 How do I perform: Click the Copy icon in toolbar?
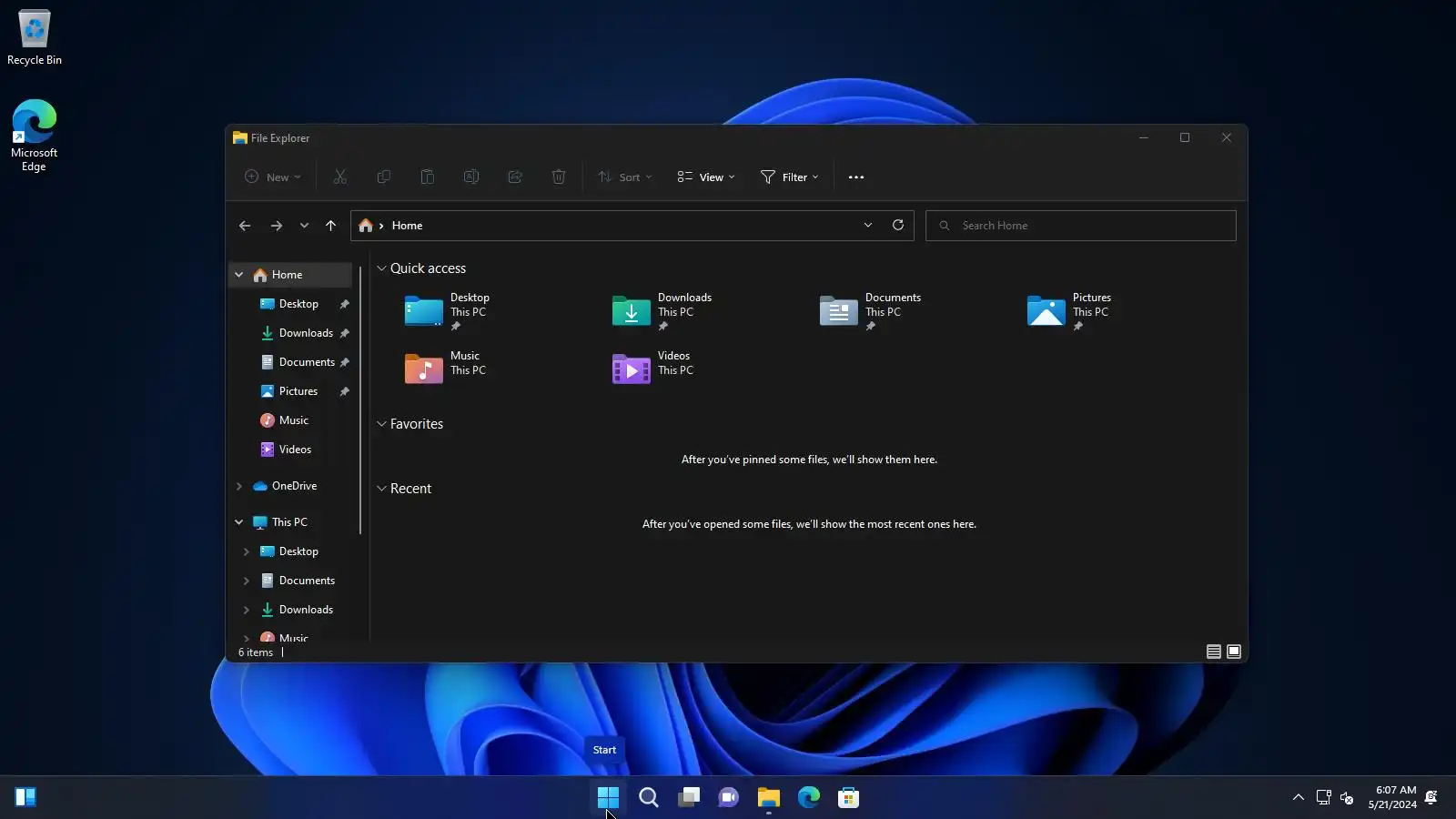coord(384,177)
